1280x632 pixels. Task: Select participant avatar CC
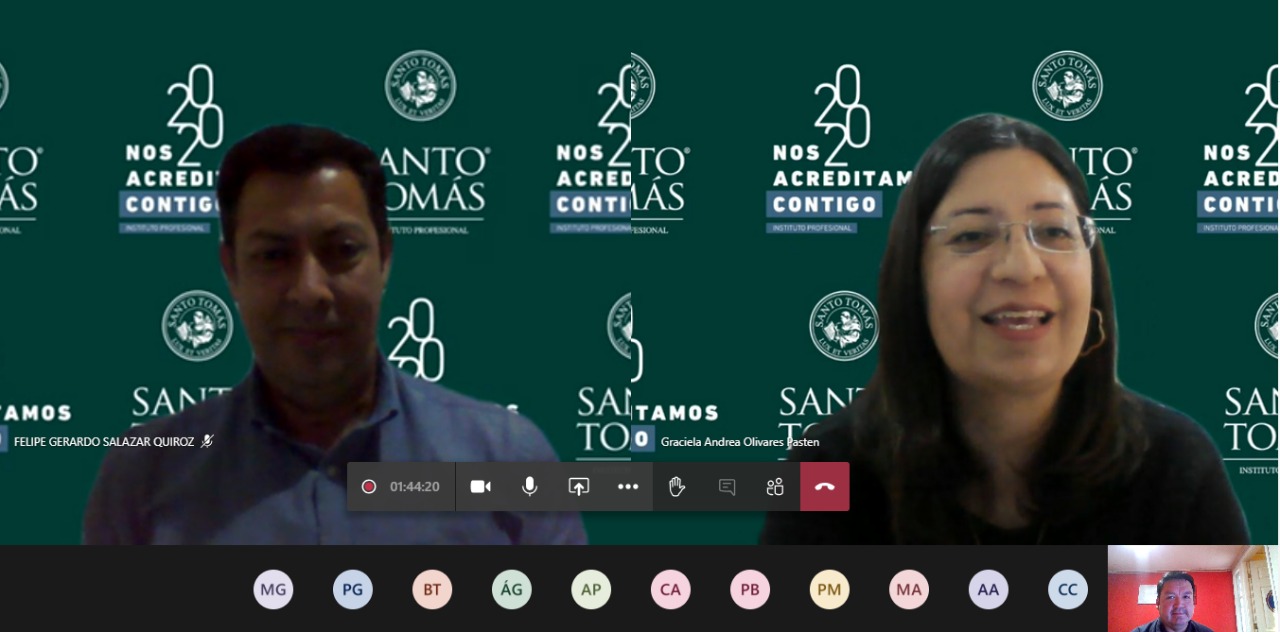coord(1068,590)
